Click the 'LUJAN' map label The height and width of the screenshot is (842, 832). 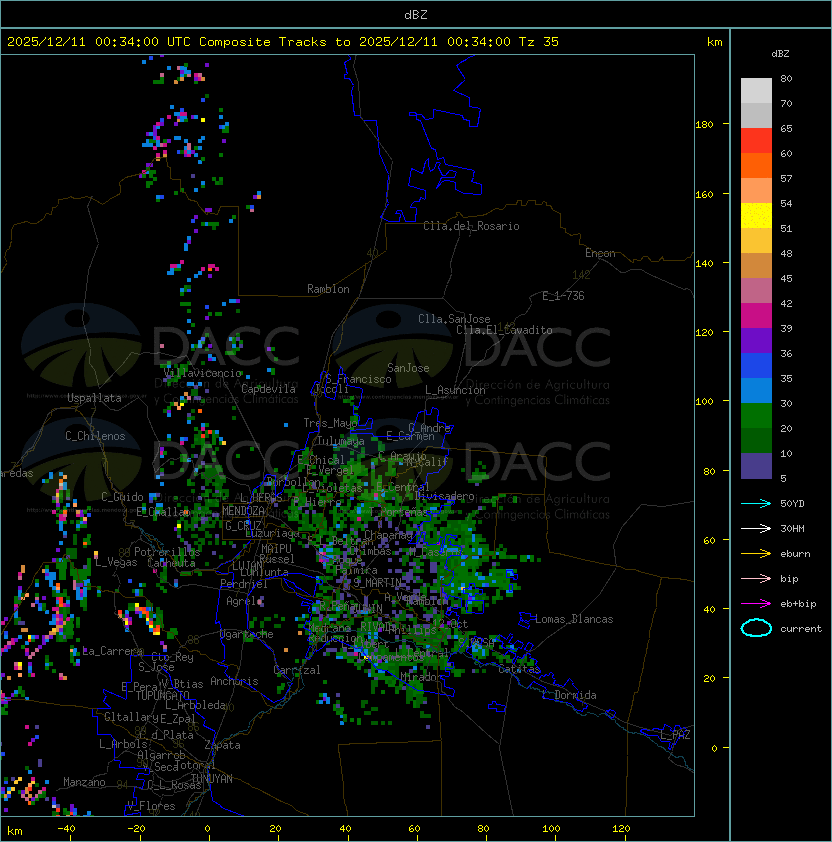(x=247, y=566)
